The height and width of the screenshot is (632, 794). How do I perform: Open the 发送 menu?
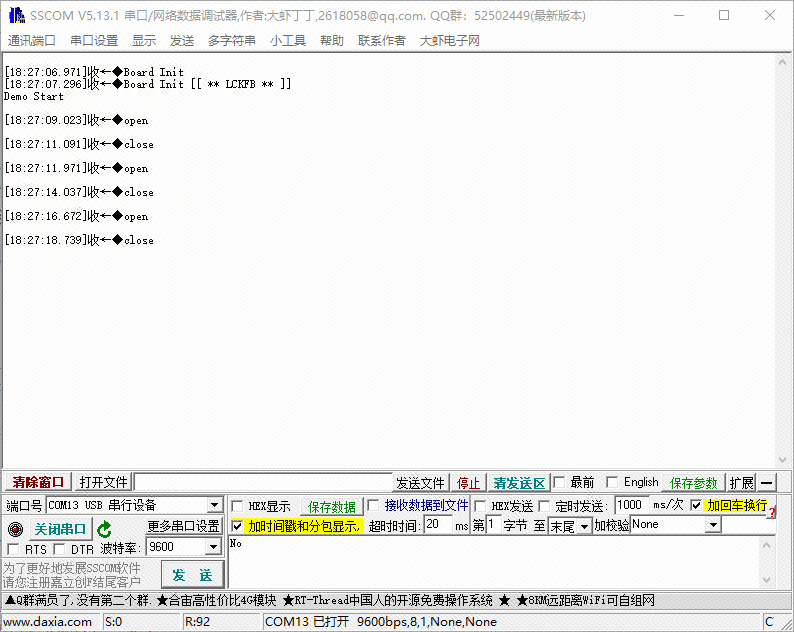(182, 41)
